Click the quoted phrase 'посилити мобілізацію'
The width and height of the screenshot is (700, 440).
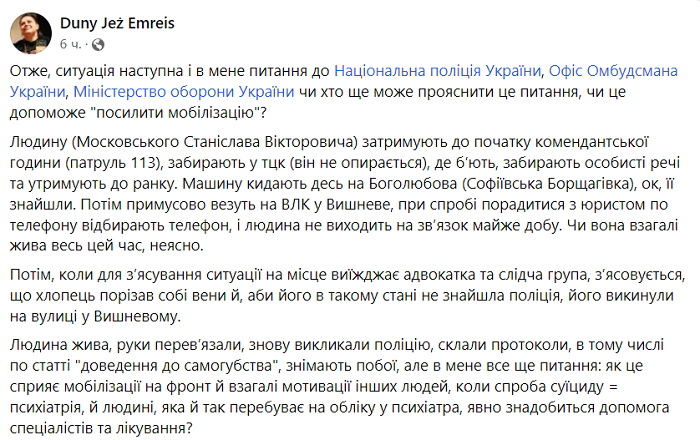pos(175,112)
